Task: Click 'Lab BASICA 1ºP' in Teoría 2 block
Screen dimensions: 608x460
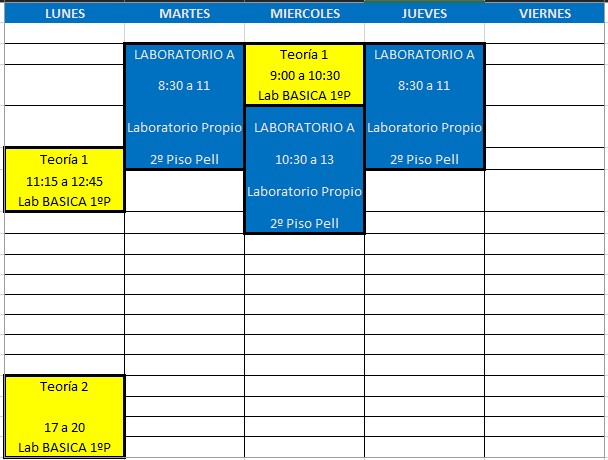Action: point(65,448)
